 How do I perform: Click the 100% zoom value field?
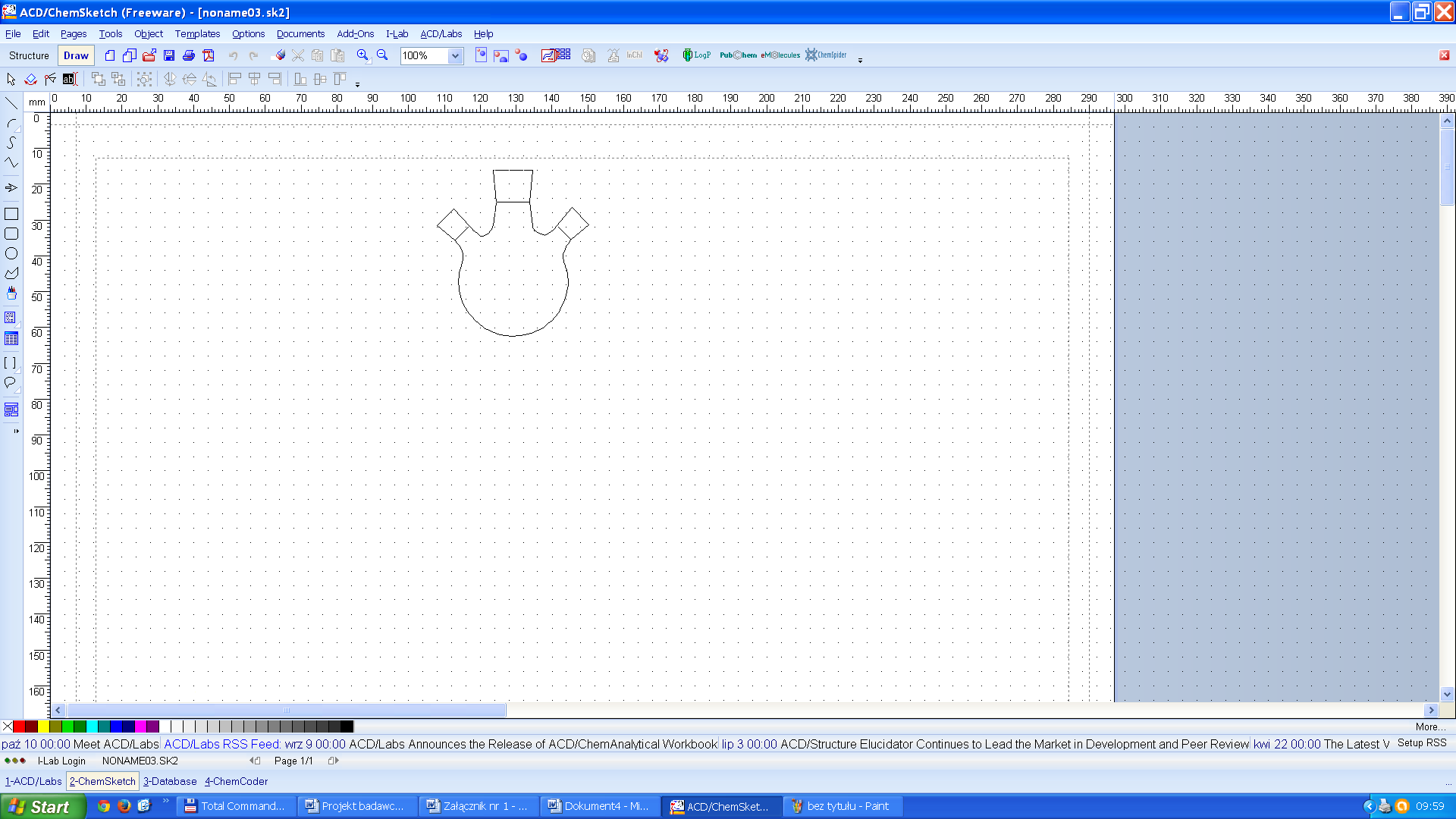click(x=425, y=55)
